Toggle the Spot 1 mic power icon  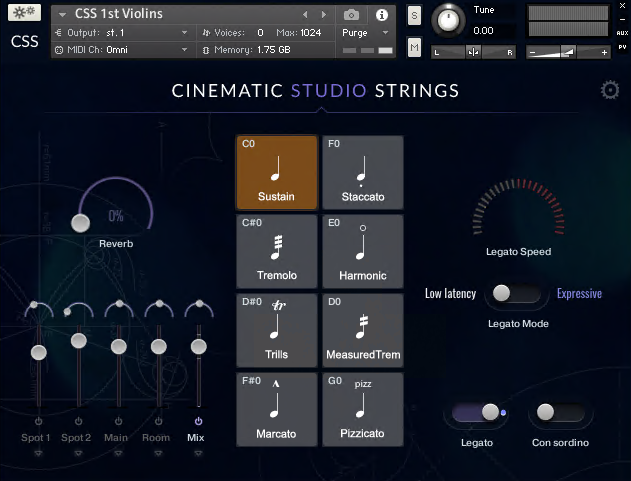coord(38,421)
